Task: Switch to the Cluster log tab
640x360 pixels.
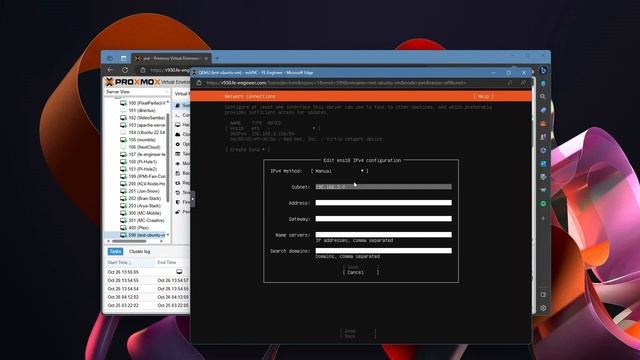Action: (x=140, y=251)
